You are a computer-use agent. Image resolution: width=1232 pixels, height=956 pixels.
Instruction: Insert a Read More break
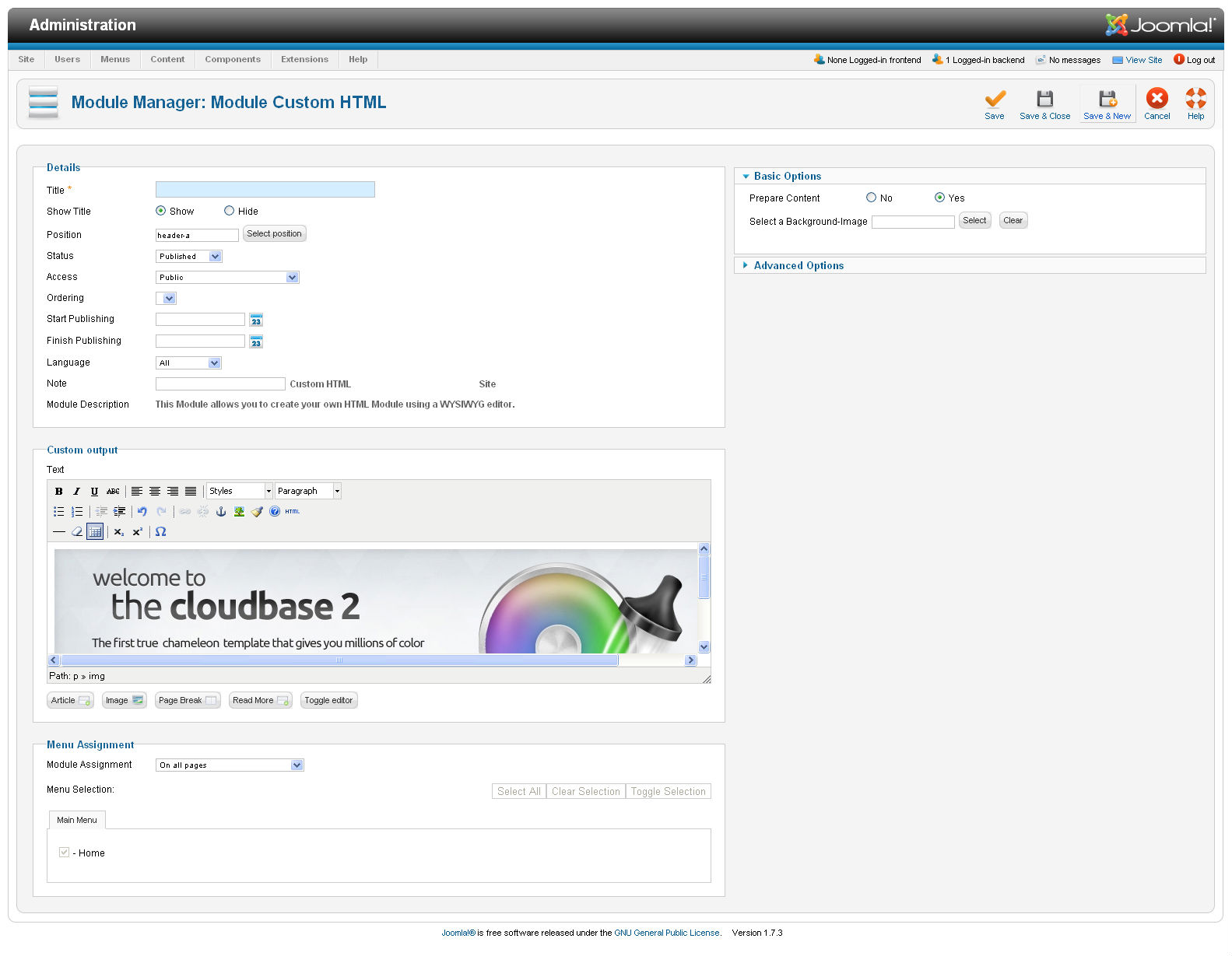pyautogui.click(x=260, y=701)
